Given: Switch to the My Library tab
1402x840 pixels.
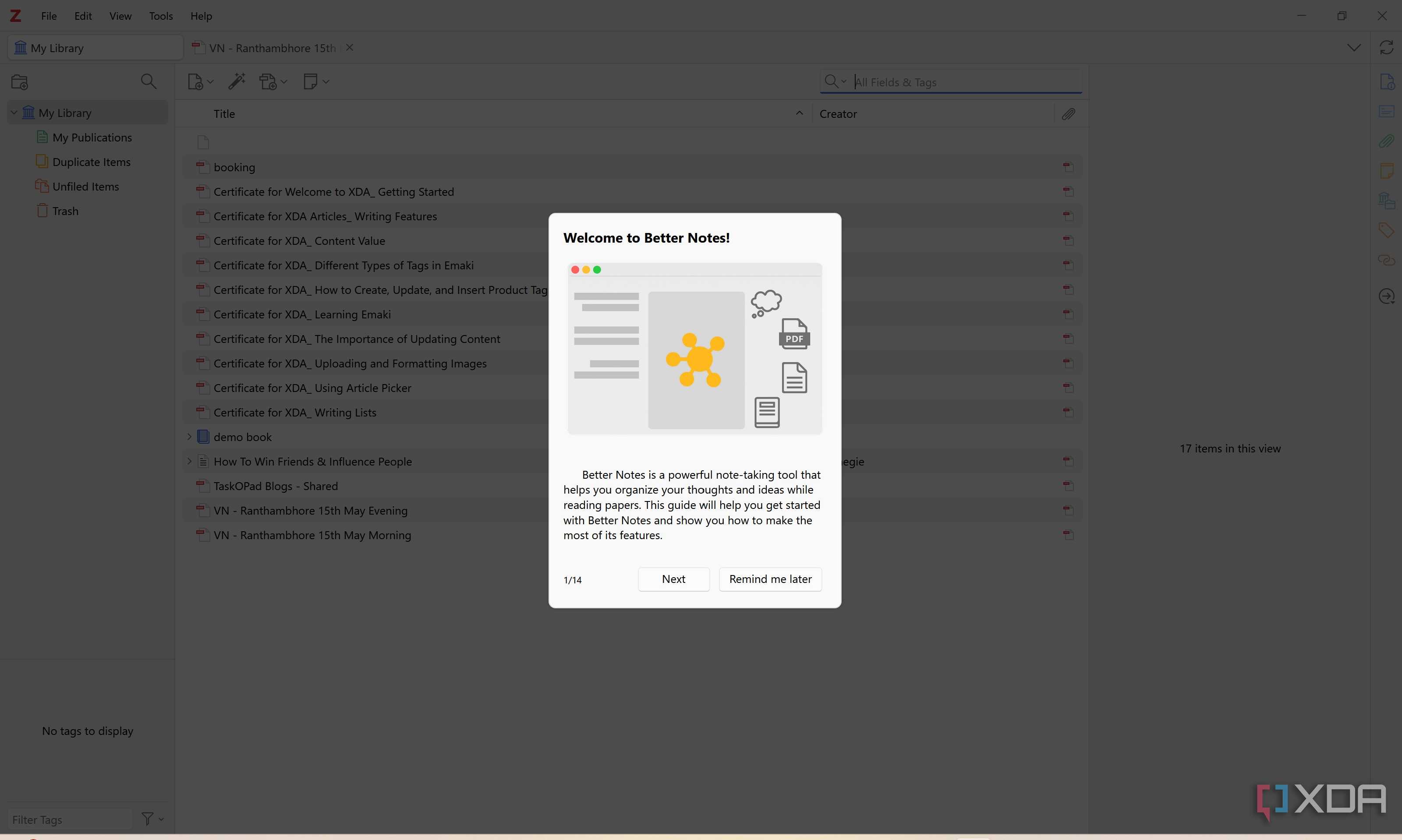Looking at the screenshot, I should tap(95, 48).
